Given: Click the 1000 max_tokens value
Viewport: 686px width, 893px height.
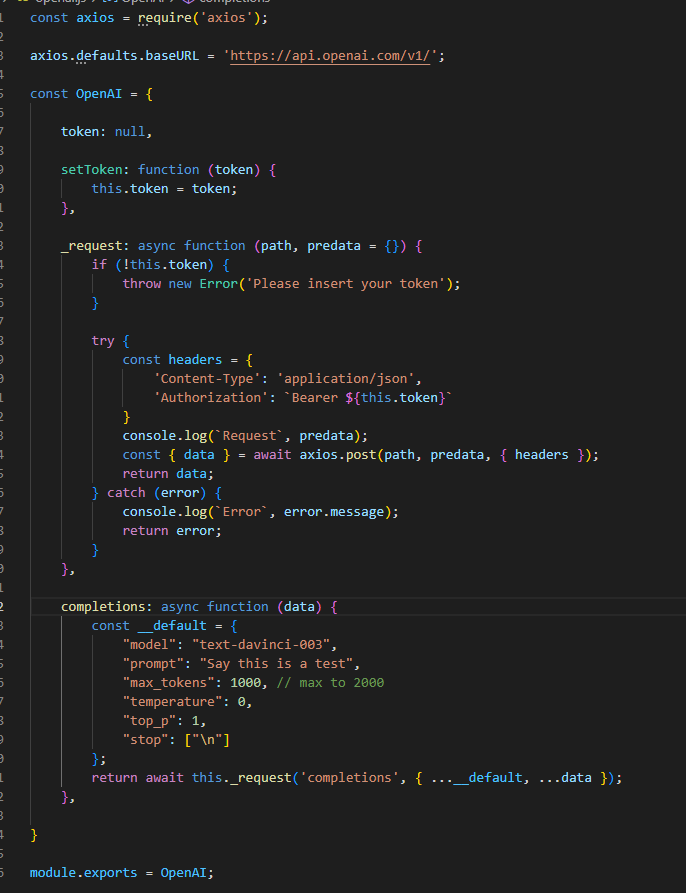Looking at the screenshot, I should (245, 682).
